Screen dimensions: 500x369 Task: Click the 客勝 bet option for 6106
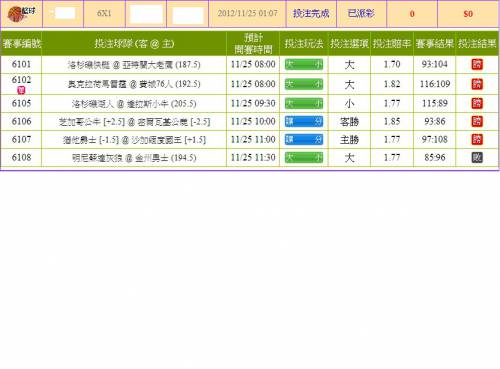point(349,122)
